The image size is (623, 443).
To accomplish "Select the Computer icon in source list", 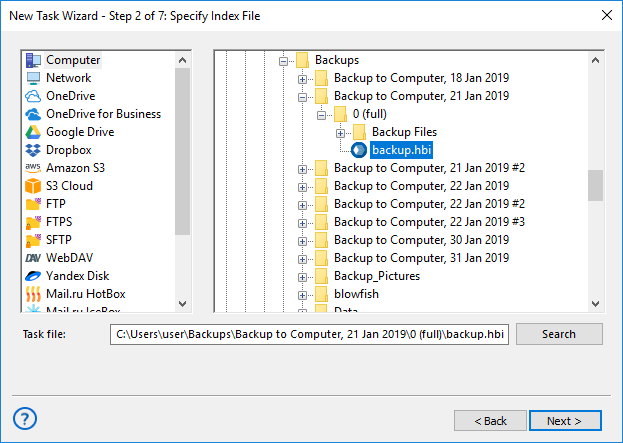I will (x=33, y=60).
